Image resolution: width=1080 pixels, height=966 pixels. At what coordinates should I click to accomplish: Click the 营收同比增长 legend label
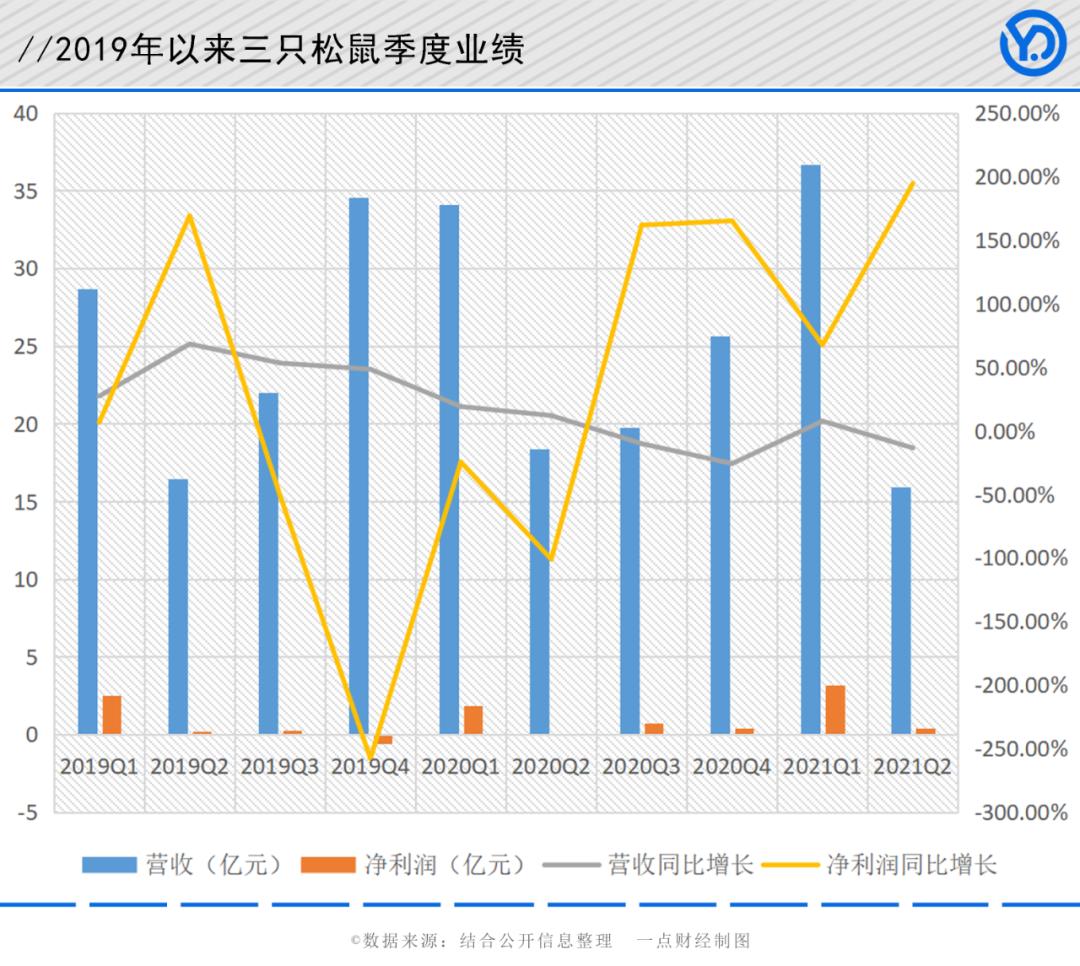click(x=680, y=865)
